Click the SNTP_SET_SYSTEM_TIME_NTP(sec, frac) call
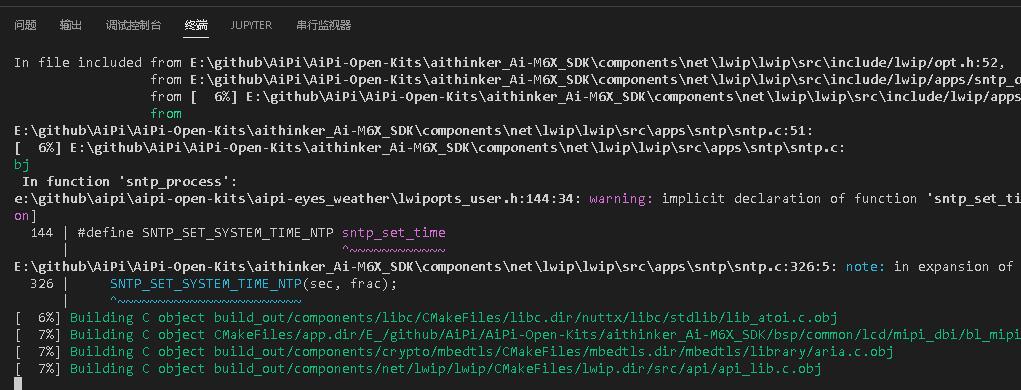 coord(253,284)
